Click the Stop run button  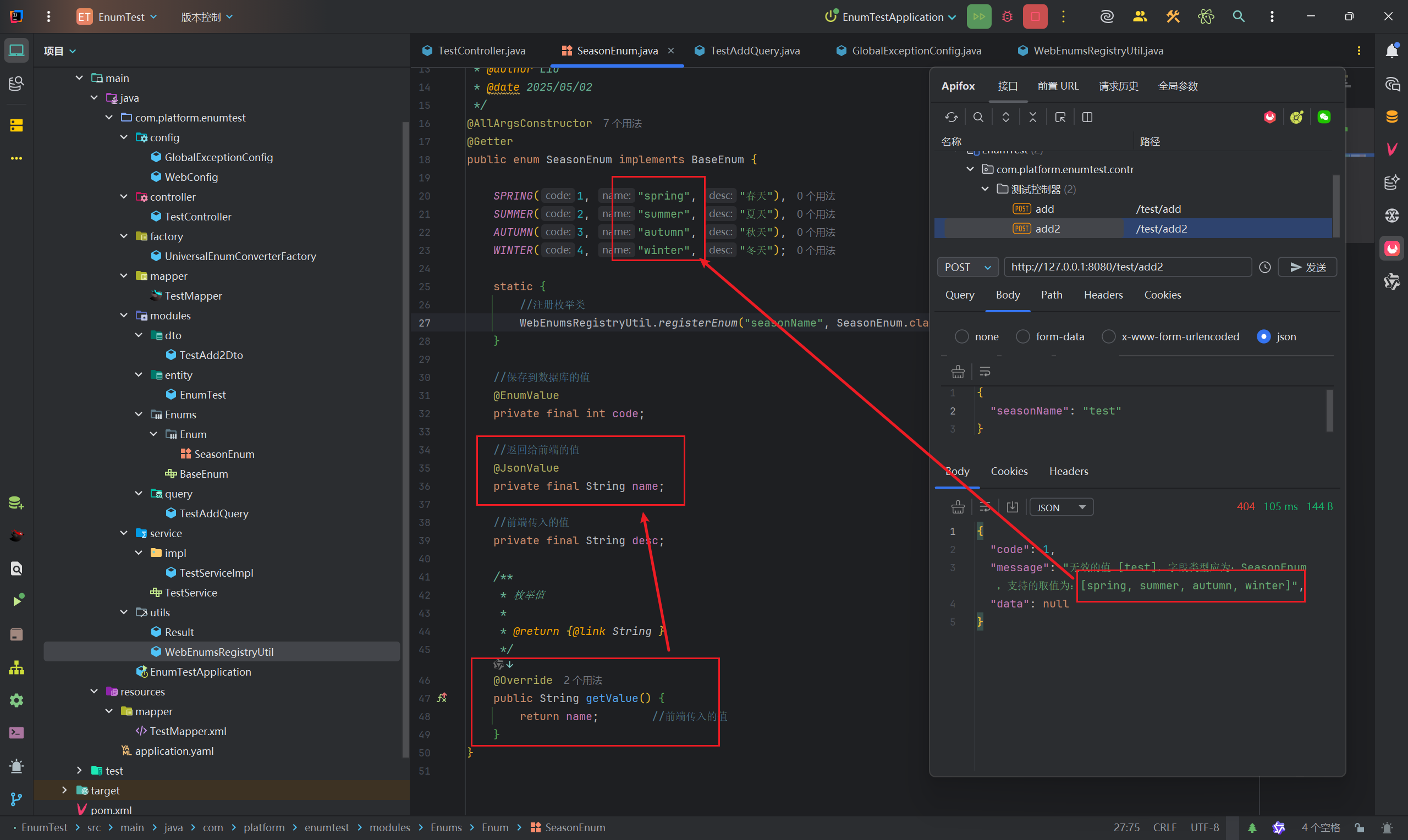point(1035,17)
